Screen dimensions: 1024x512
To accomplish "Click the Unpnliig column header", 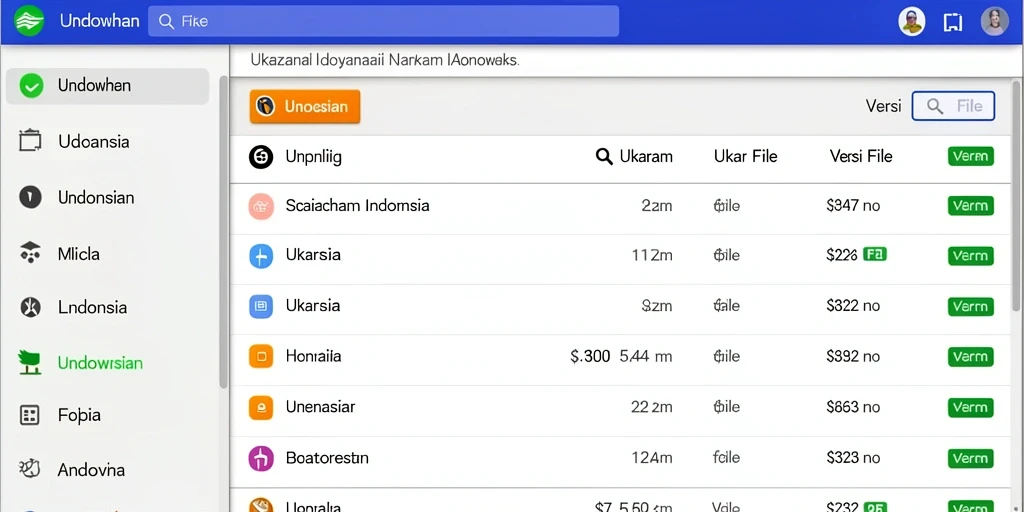I will coord(313,157).
